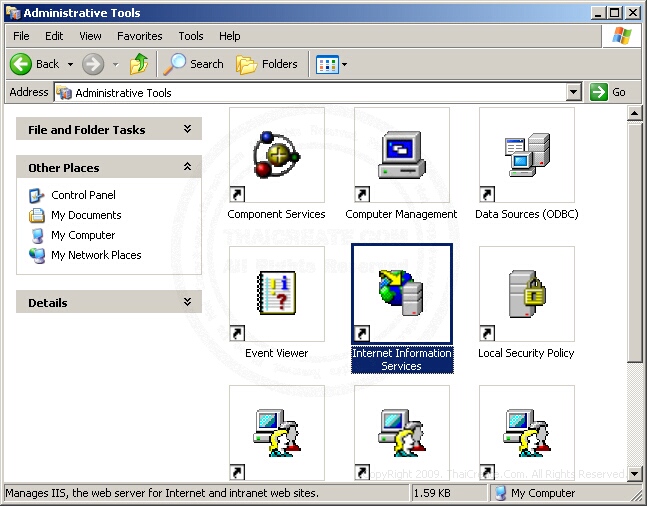Close the Administrative Tools window
This screenshot has height=506, width=647.
[633, 13]
